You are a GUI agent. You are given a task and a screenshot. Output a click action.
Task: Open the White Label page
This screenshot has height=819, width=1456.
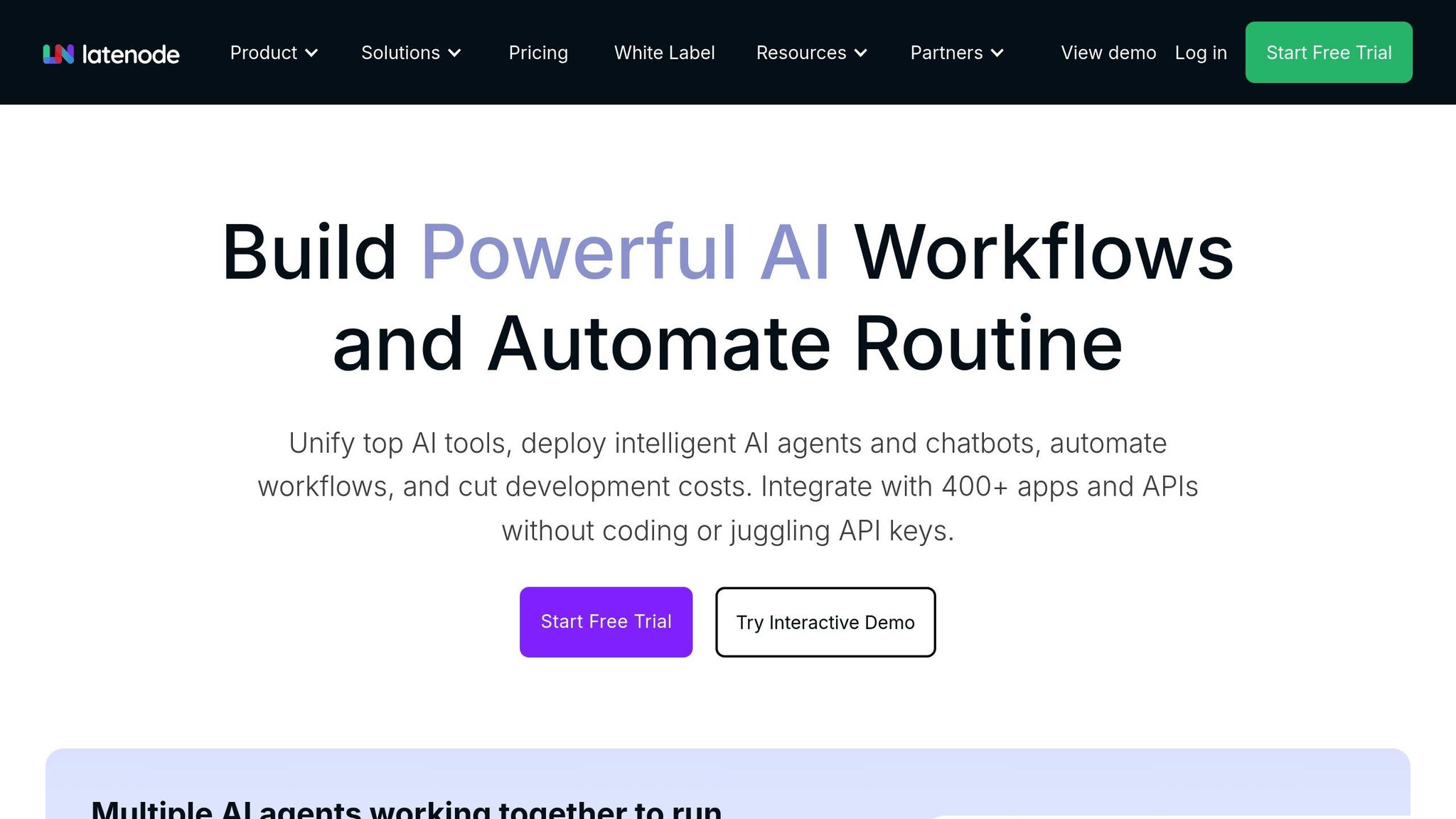[664, 53]
